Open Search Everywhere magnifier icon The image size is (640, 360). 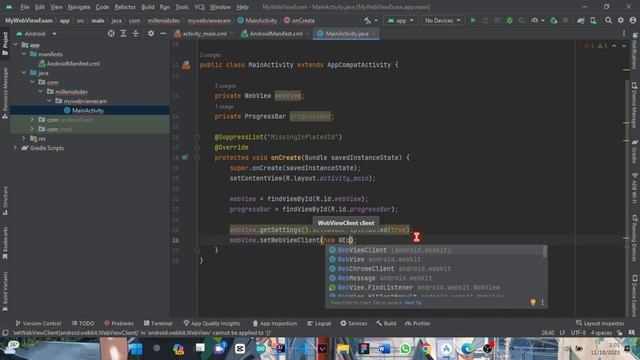point(608,20)
